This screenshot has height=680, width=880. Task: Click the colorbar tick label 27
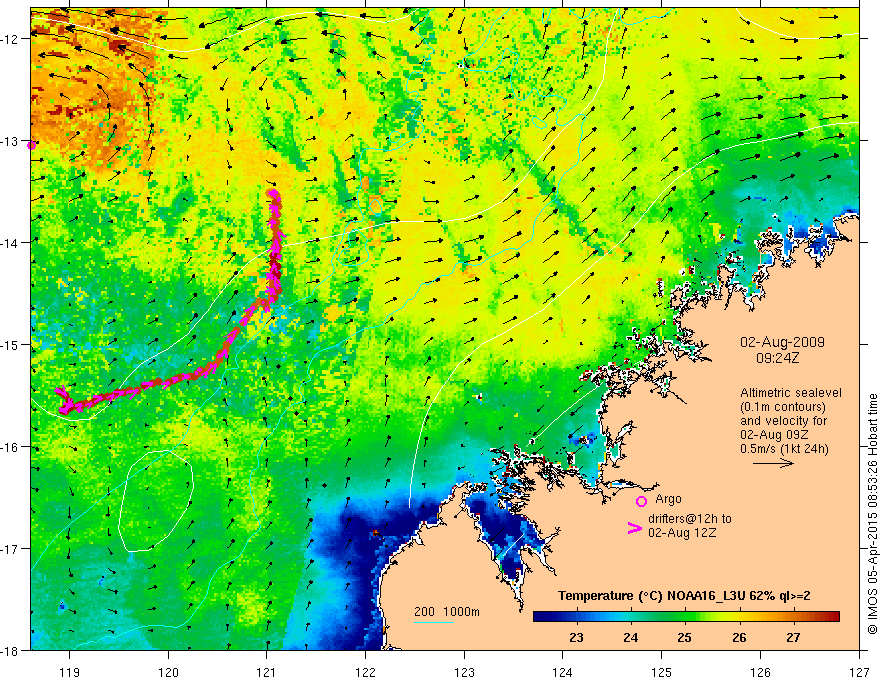[x=792, y=638]
